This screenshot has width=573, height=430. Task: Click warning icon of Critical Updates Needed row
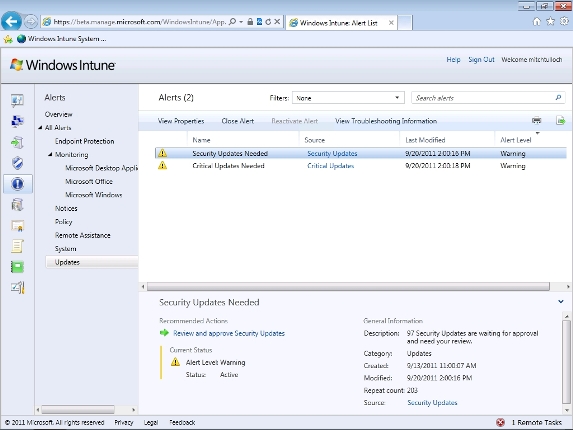[163, 165]
